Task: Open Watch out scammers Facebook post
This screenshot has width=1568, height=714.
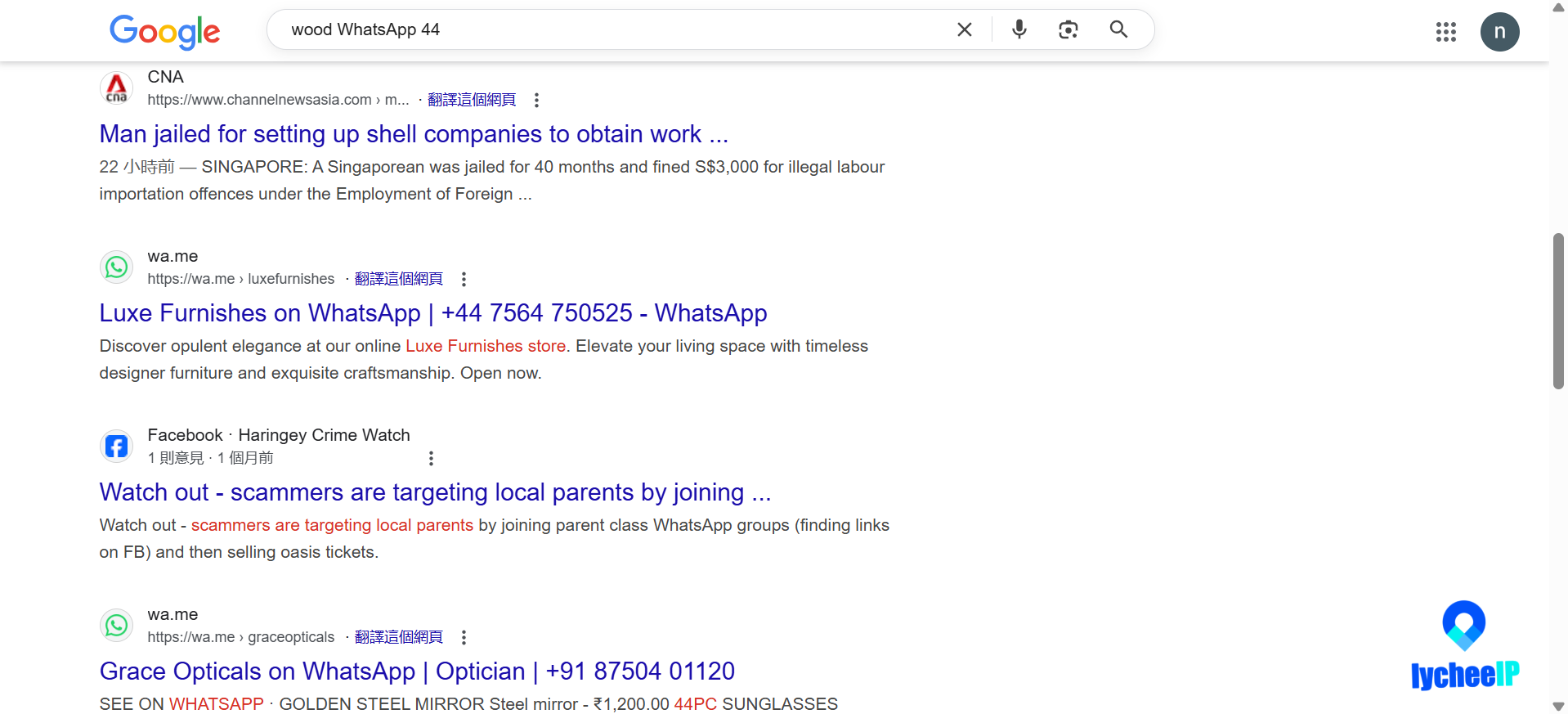Action: [x=435, y=492]
